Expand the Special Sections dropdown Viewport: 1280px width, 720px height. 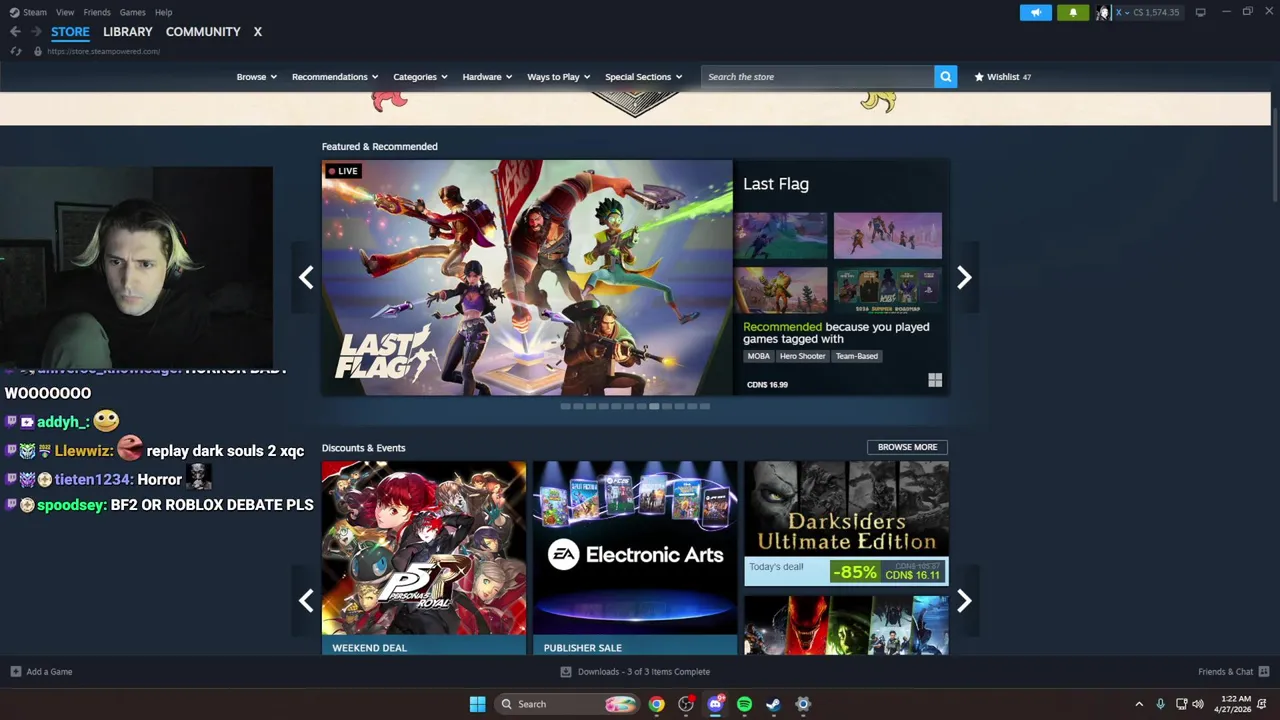(x=643, y=77)
